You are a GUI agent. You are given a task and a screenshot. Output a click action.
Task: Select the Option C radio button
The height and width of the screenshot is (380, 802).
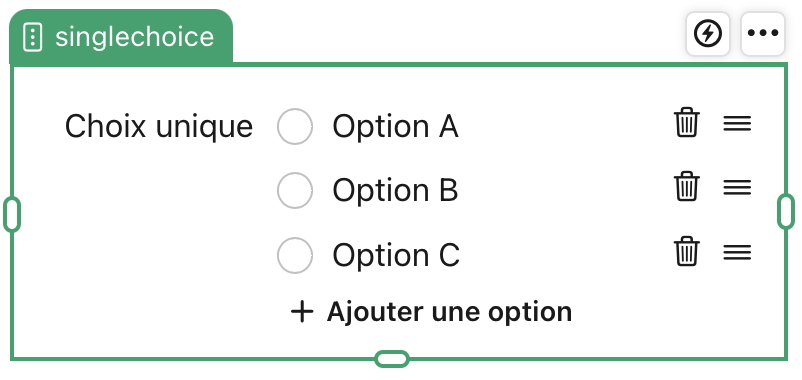[295, 255]
